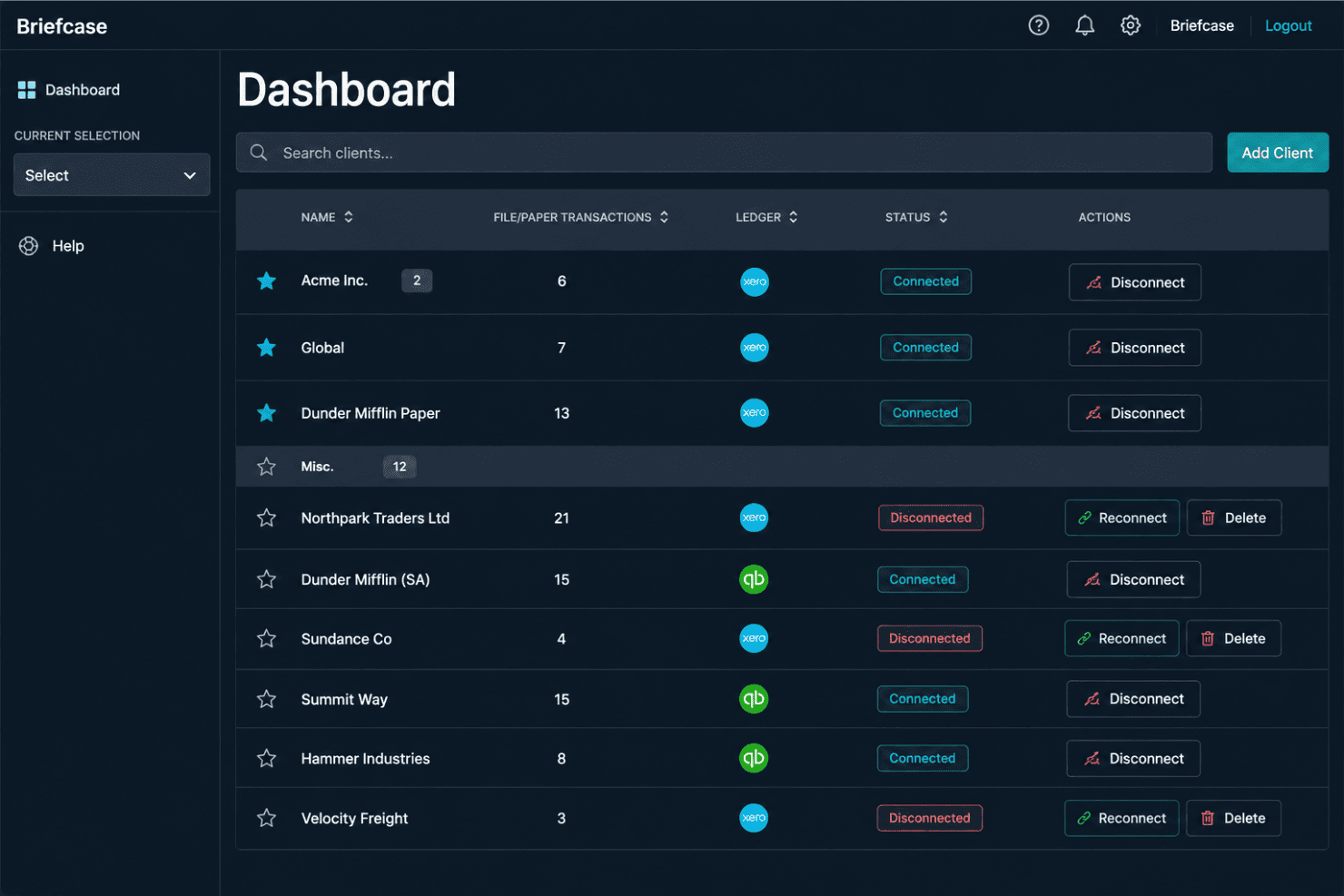Click the Connected status badge for Global
This screenshot has width=1344, height=896.
(925, 348)
